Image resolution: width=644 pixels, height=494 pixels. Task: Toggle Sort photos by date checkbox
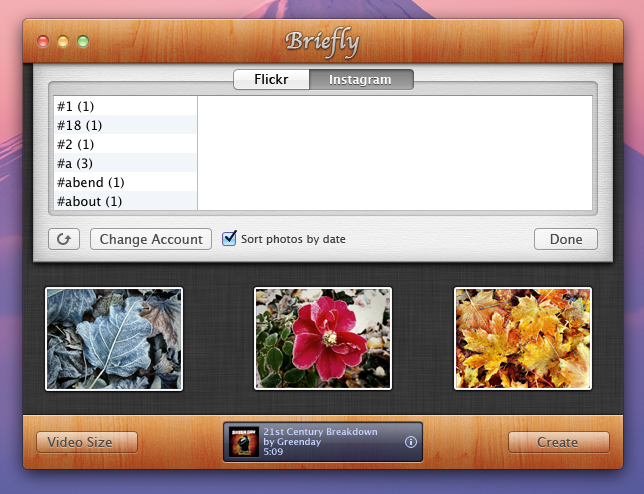[229, 239]
